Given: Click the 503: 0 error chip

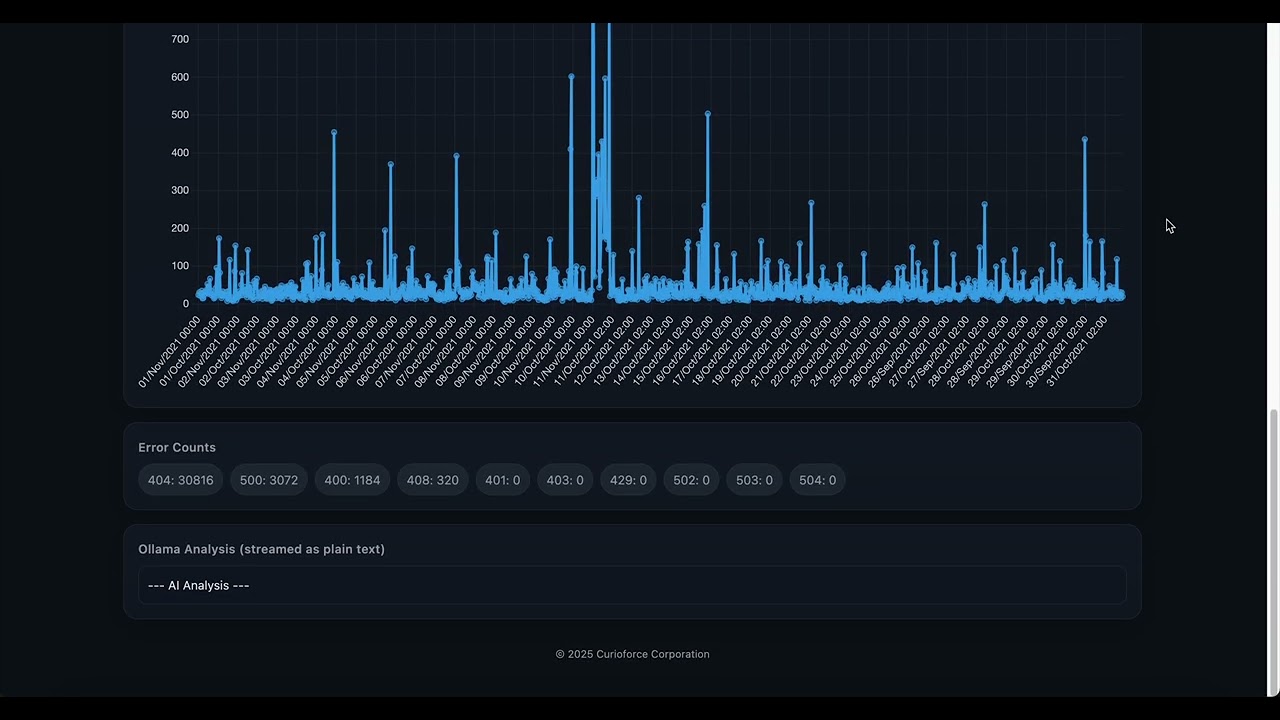Looking at the screenshot, I should (x=754, y=480).
